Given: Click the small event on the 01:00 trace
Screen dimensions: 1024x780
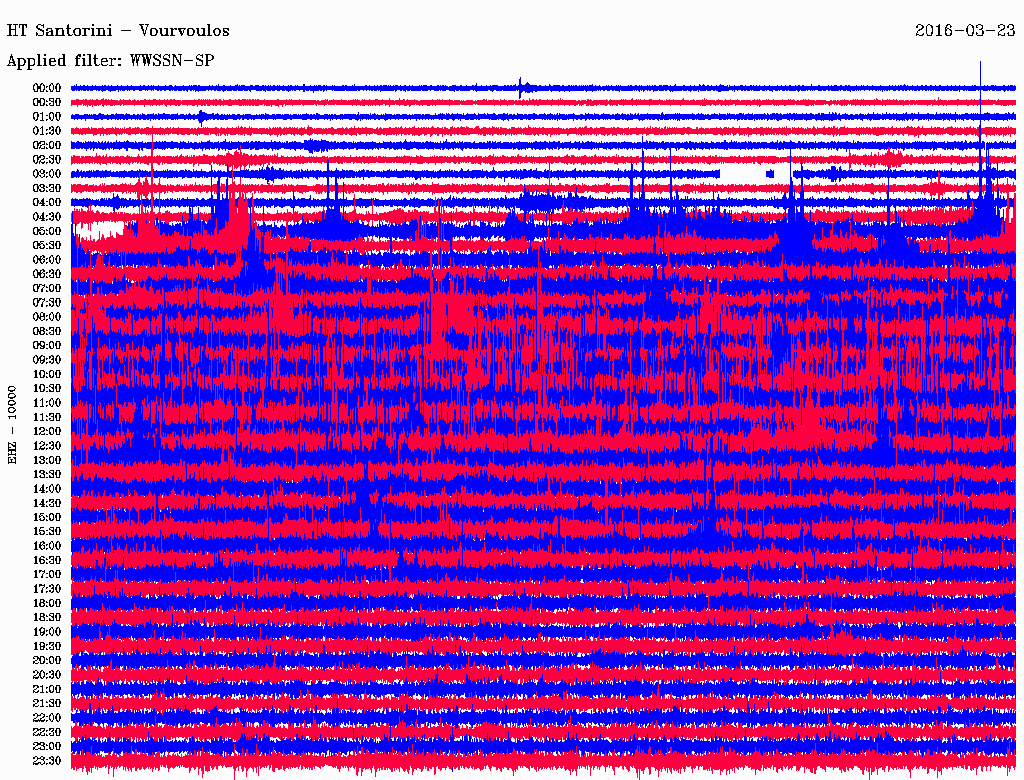Looking at the screenshot, I should 201,117.
